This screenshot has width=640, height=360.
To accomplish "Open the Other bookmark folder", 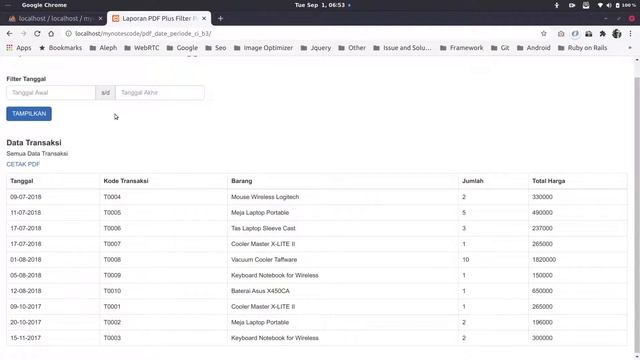I will coord(352,48).
